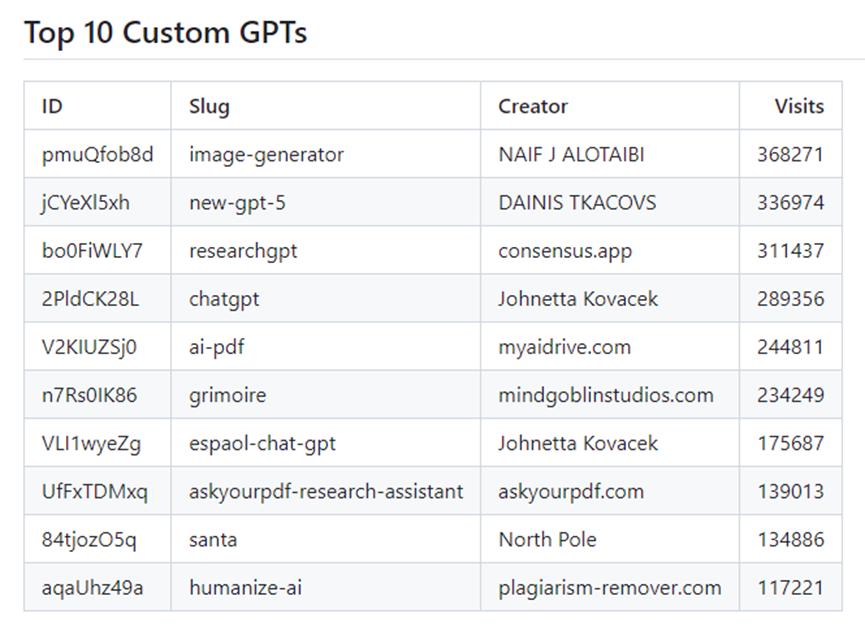Select the researchgpt slug cell
Screen dimensions: 865x631
click(243, 251)
